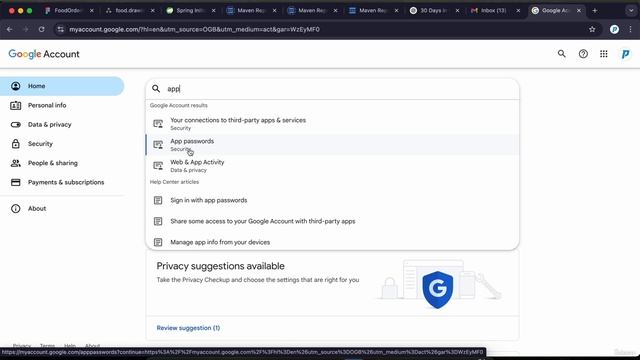Switch to the food.draw browser tab

point(129,11)
